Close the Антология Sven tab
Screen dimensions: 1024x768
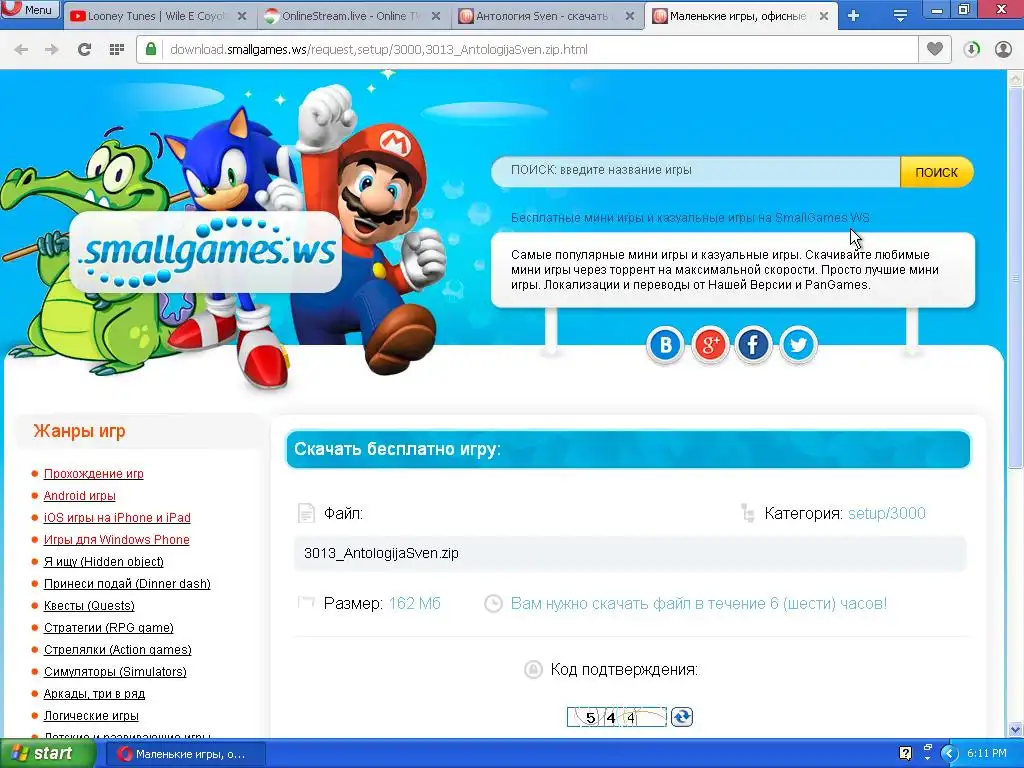630,16
